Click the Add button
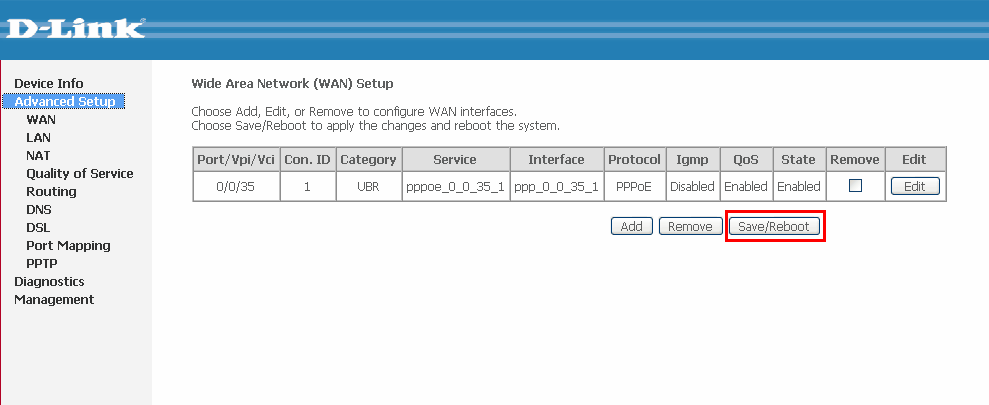The image size is (989, 405). click(x=631, y=226)
